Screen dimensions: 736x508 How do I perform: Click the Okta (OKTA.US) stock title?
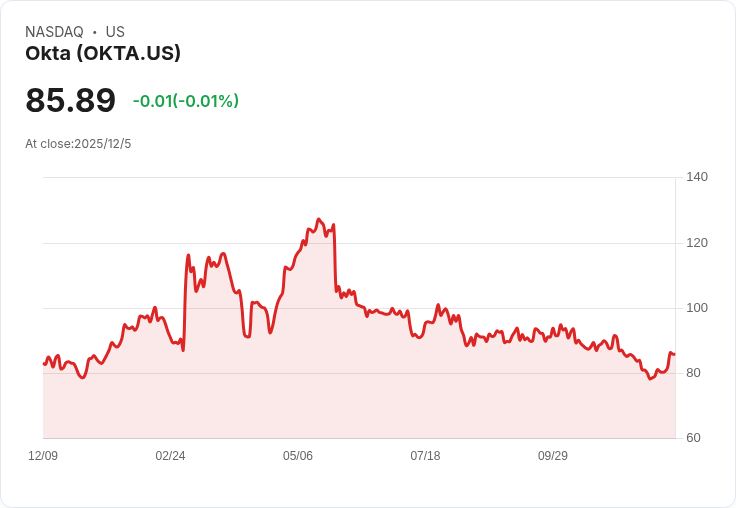pyautogui.click(x=103, y=54)
